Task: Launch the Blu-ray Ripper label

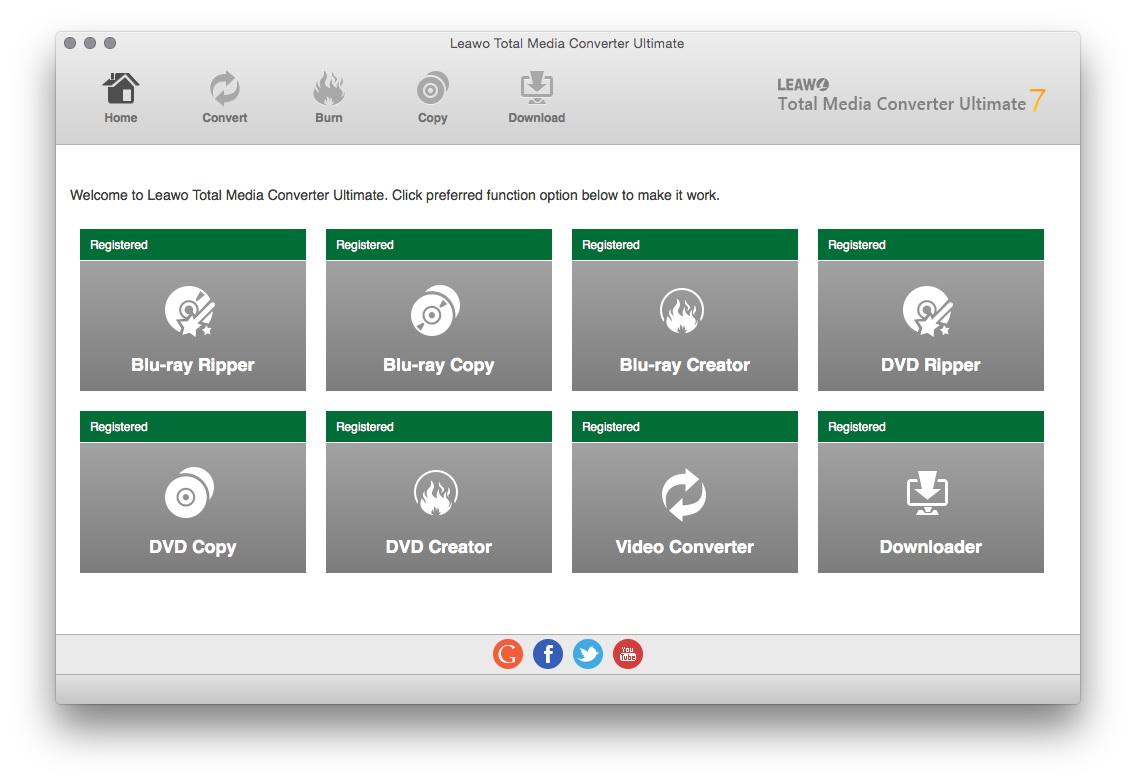Action: [x=193, y=365]
